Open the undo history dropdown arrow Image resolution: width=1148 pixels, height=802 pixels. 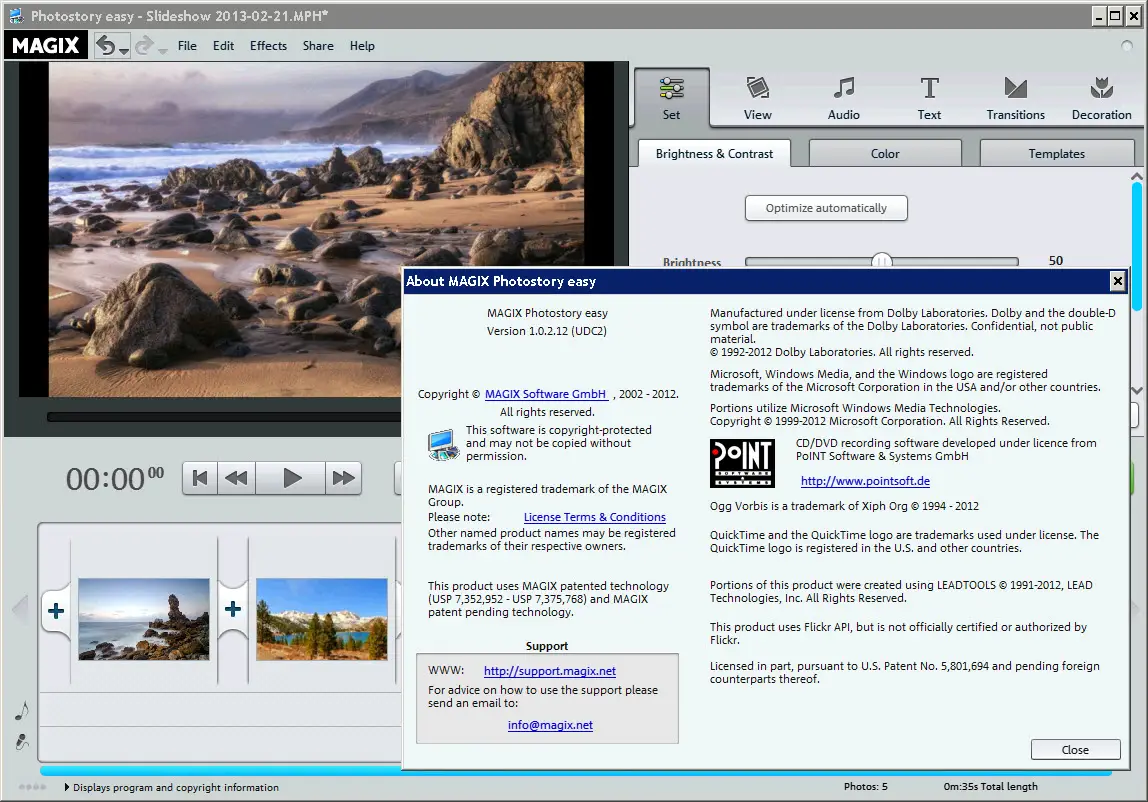point(124,51)
